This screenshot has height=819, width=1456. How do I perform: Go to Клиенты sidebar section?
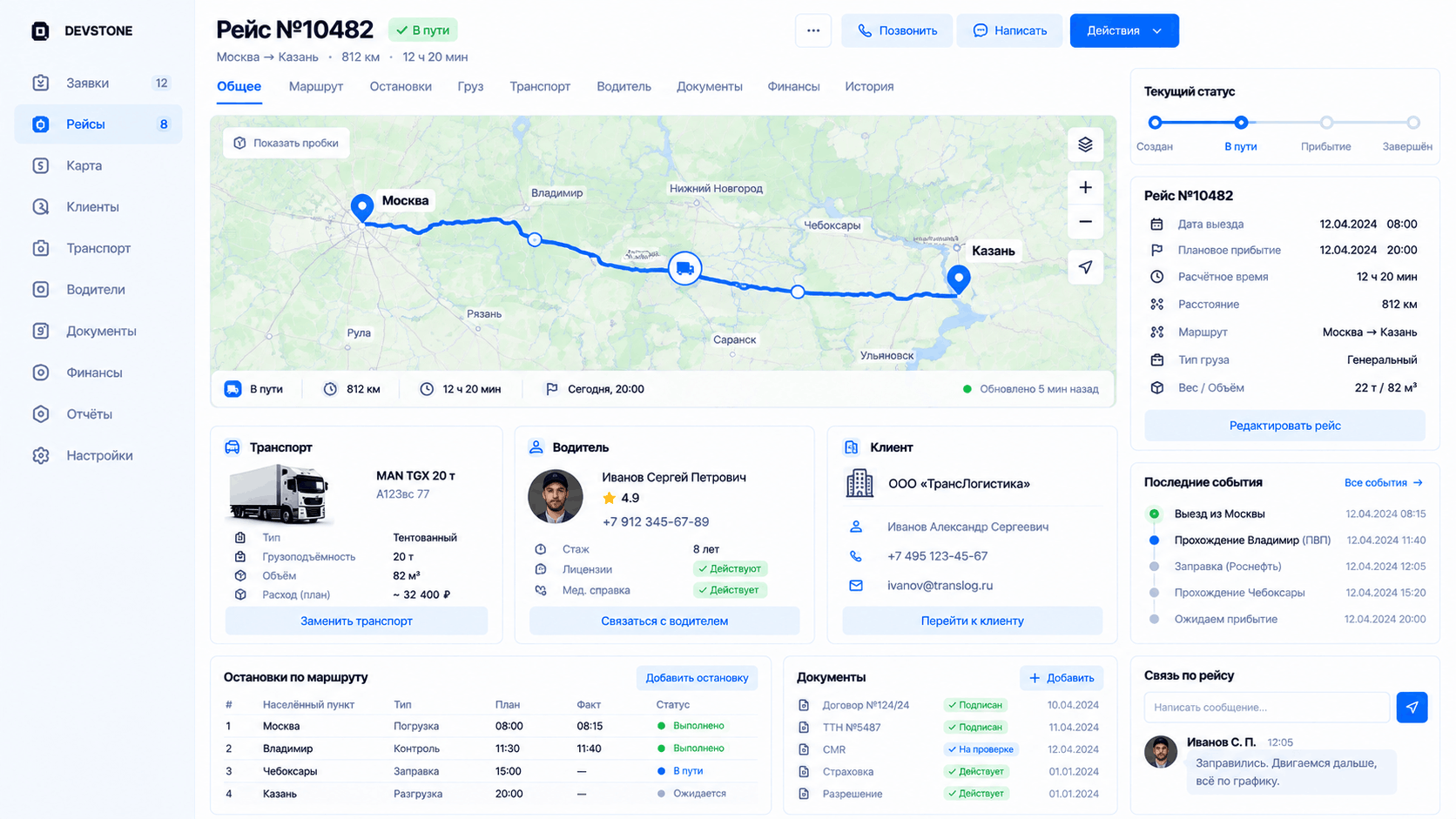[98, 207]
